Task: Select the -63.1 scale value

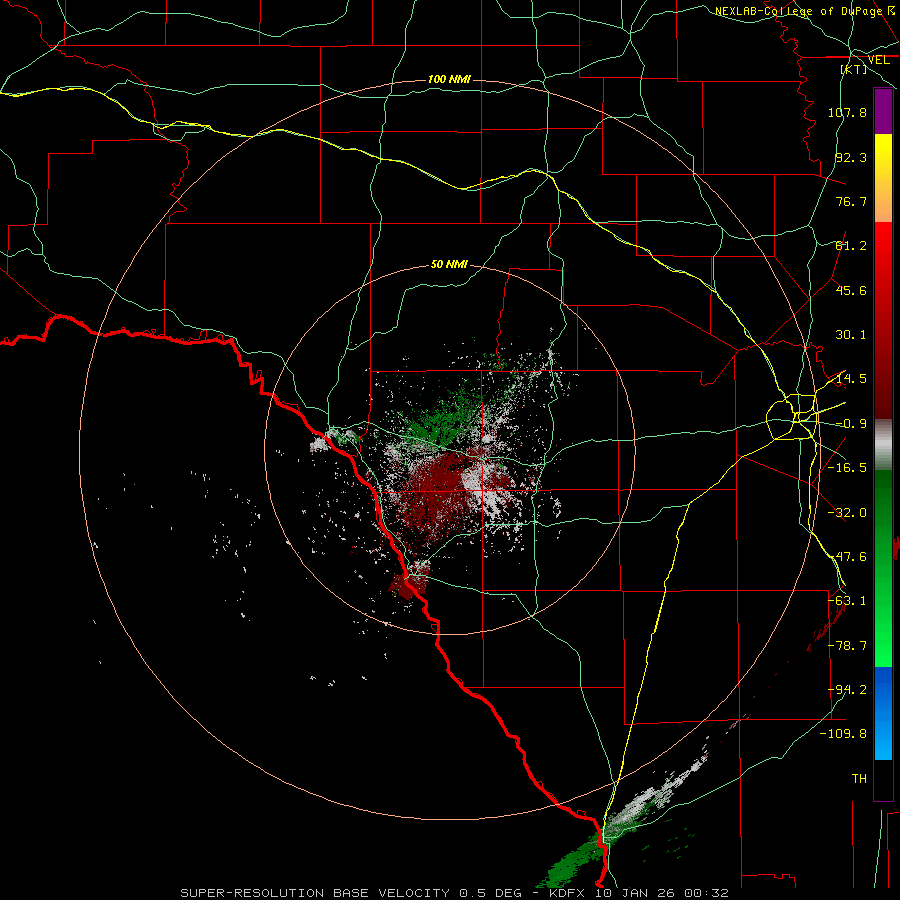Action: point(847,601)
